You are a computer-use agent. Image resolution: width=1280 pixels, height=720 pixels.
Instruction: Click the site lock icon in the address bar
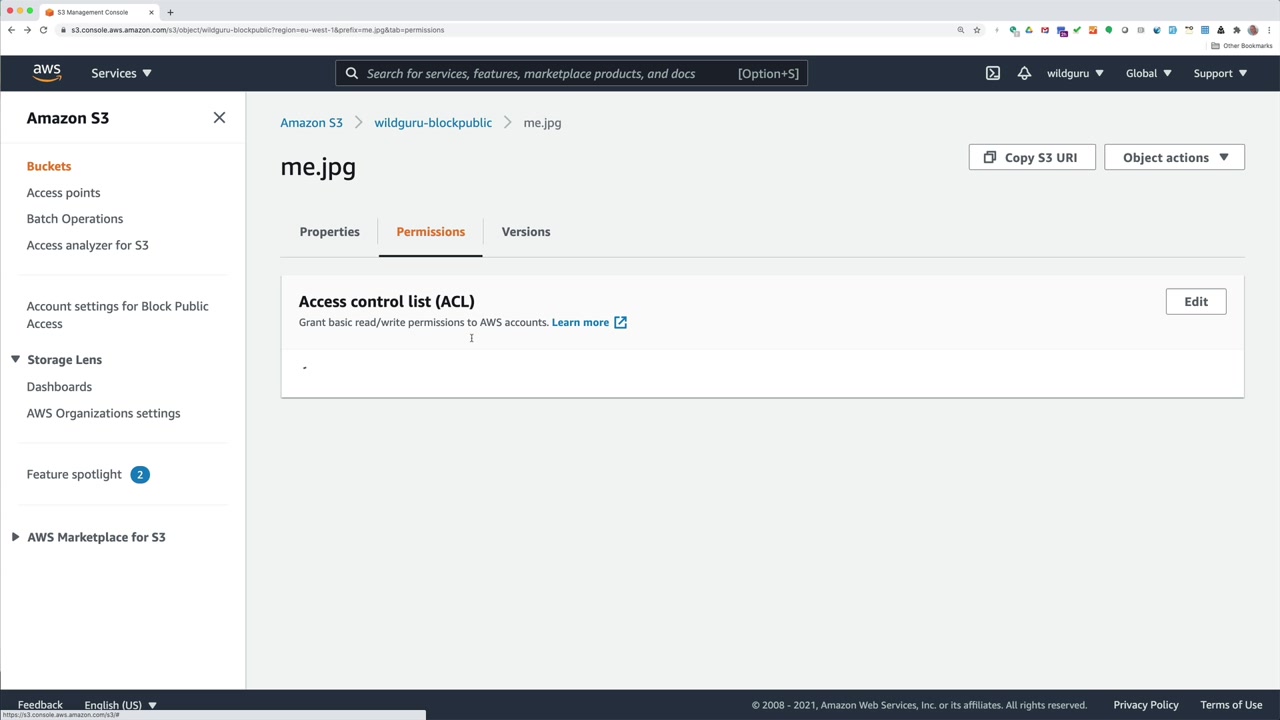coord(63,30)
